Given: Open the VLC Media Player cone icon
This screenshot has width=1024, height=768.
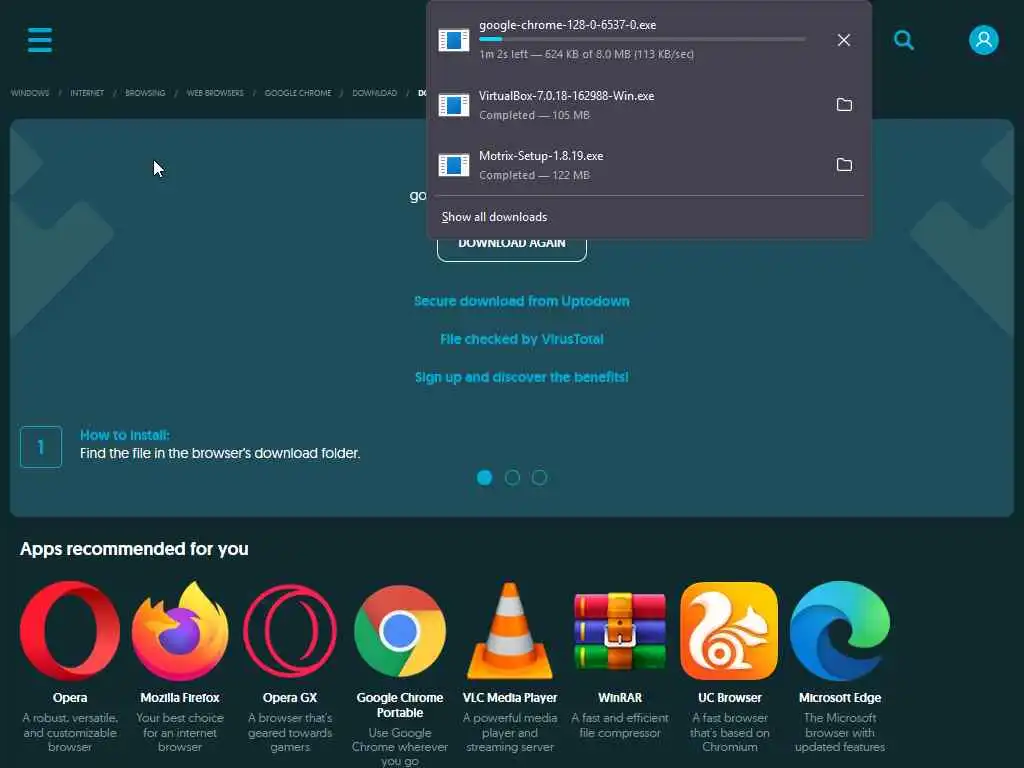Looking at the screenshot, I should coord(510,631).
